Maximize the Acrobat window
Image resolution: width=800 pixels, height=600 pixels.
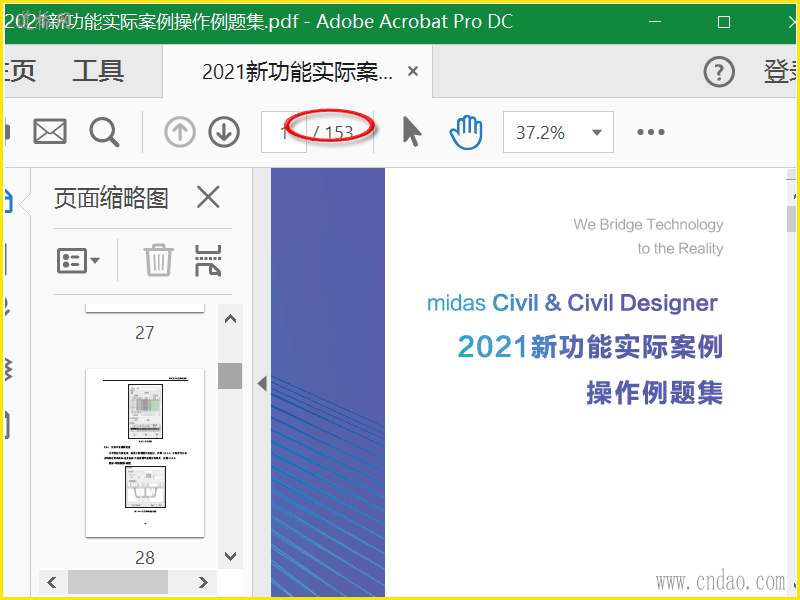723,22
